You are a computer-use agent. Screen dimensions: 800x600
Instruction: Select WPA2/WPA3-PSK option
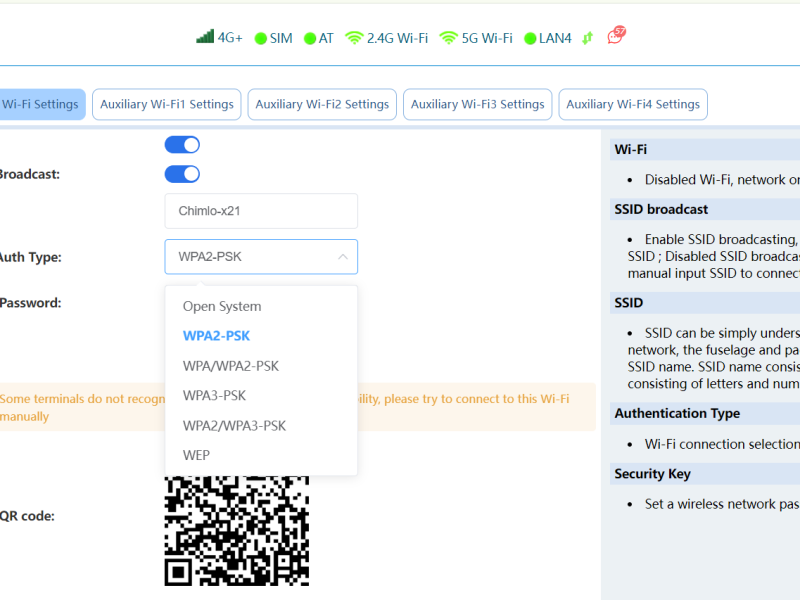coord(234,426)
